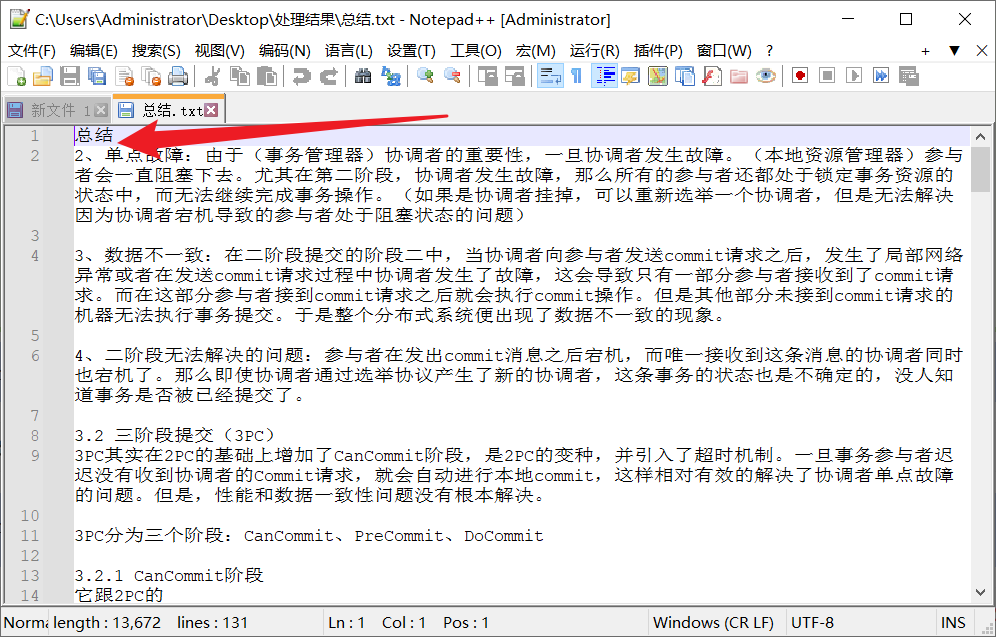
Task: Open the 设置(T) menu
Action: point(411,51)
